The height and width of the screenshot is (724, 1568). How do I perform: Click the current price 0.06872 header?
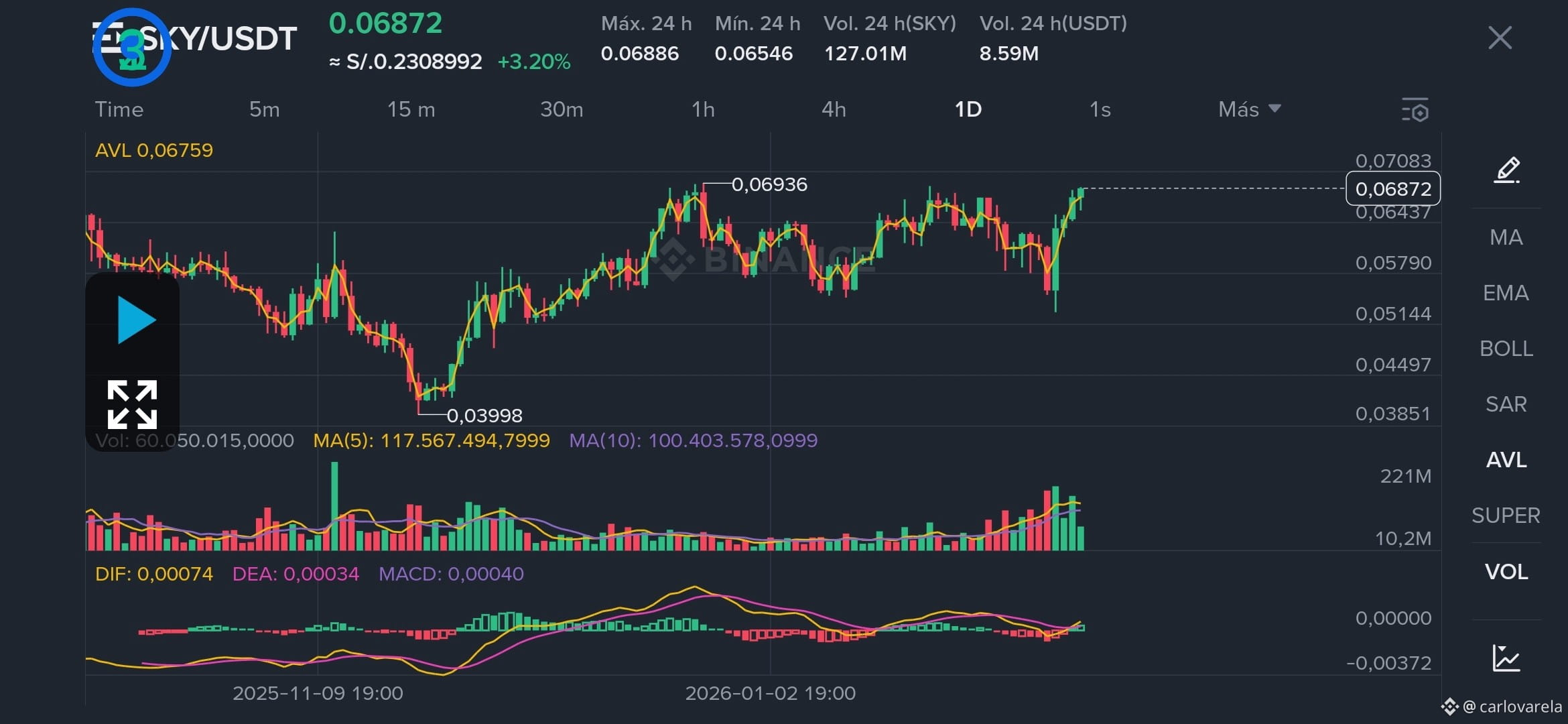click(385, 23)
